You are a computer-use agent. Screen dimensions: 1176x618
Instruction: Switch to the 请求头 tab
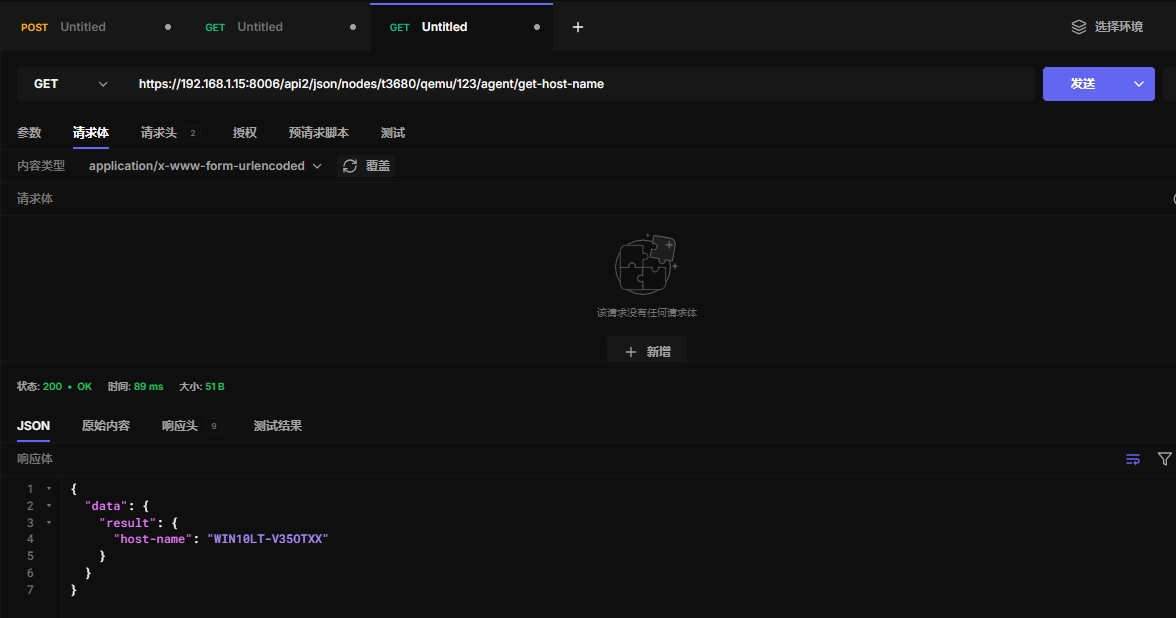click(x=159, y=133)
